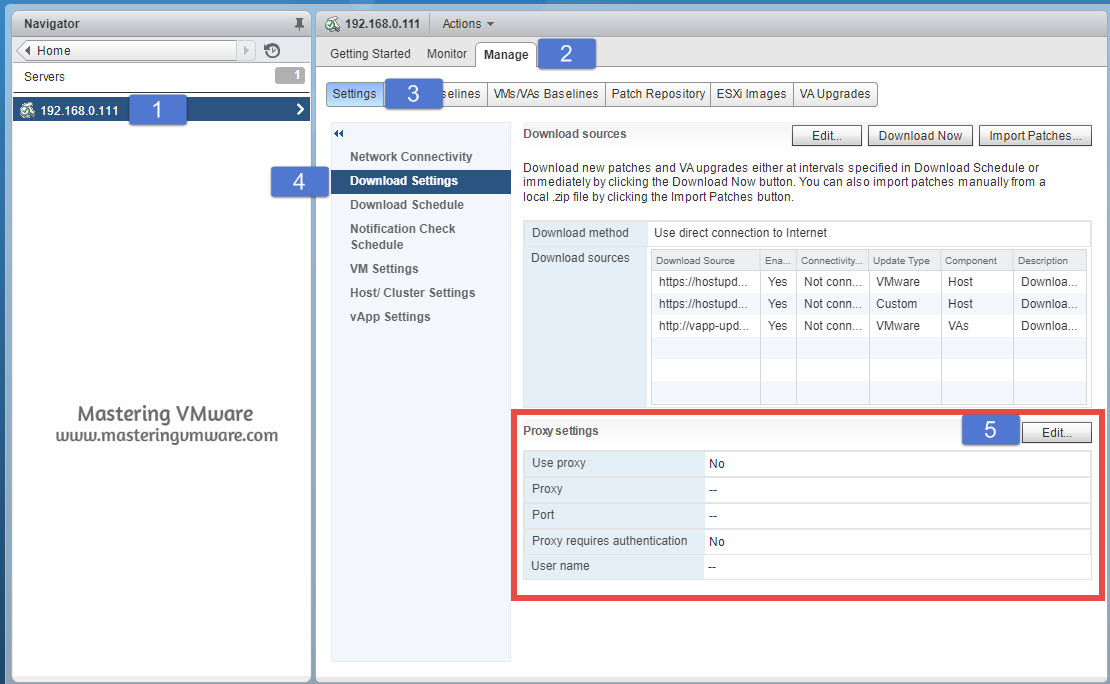
Task: Sort by Update Type column header
Action: [x=905, y=261]
